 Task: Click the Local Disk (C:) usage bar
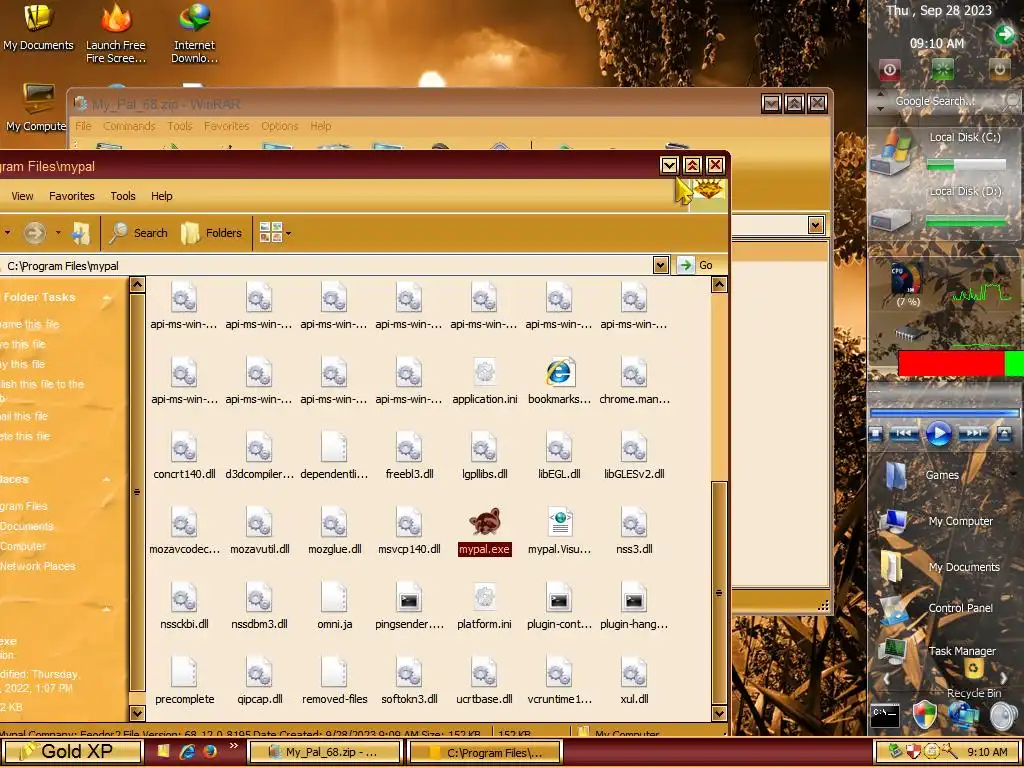(x=966, y=165)
